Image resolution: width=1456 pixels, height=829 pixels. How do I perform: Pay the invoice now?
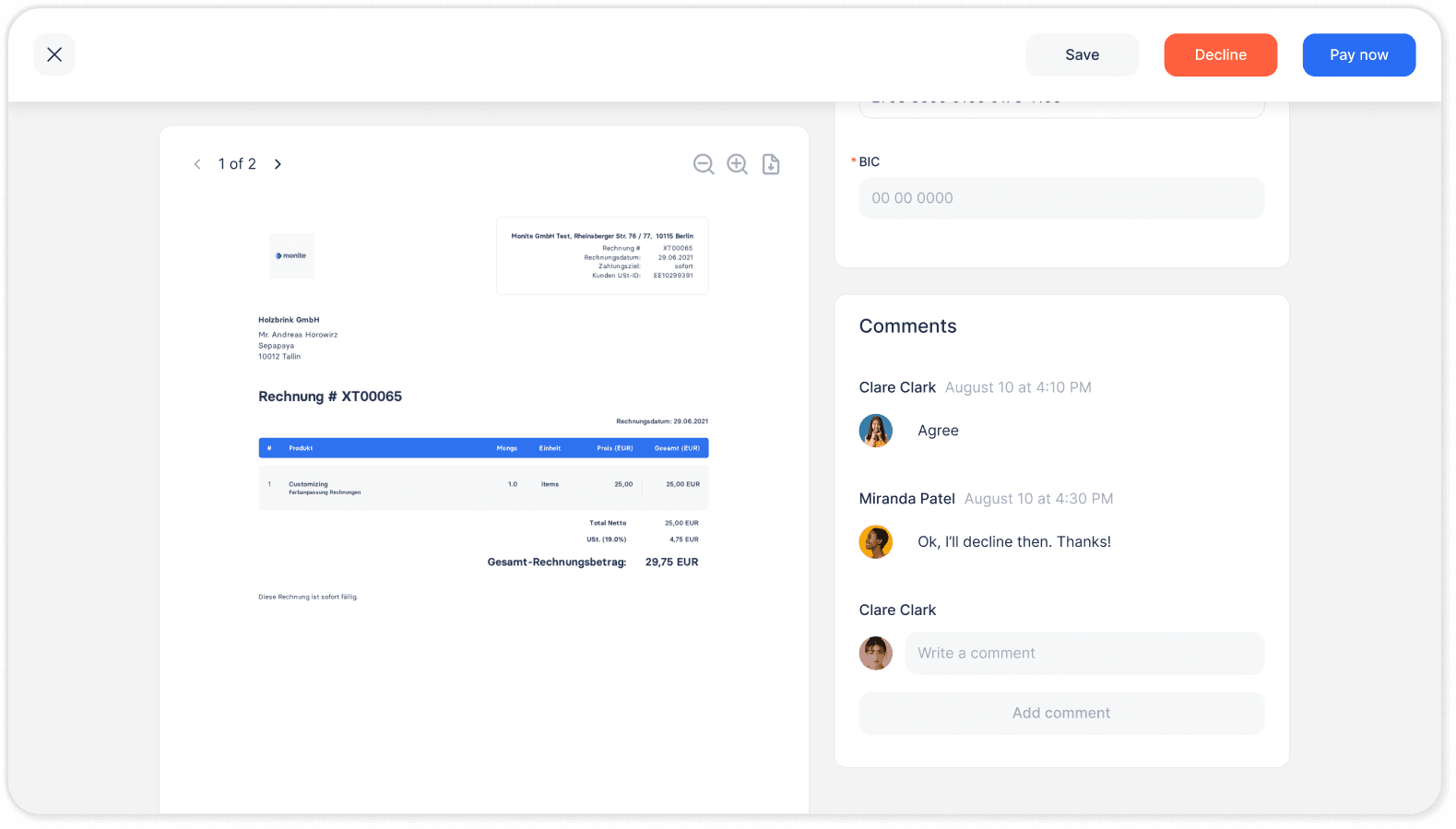coord(1359,54)
